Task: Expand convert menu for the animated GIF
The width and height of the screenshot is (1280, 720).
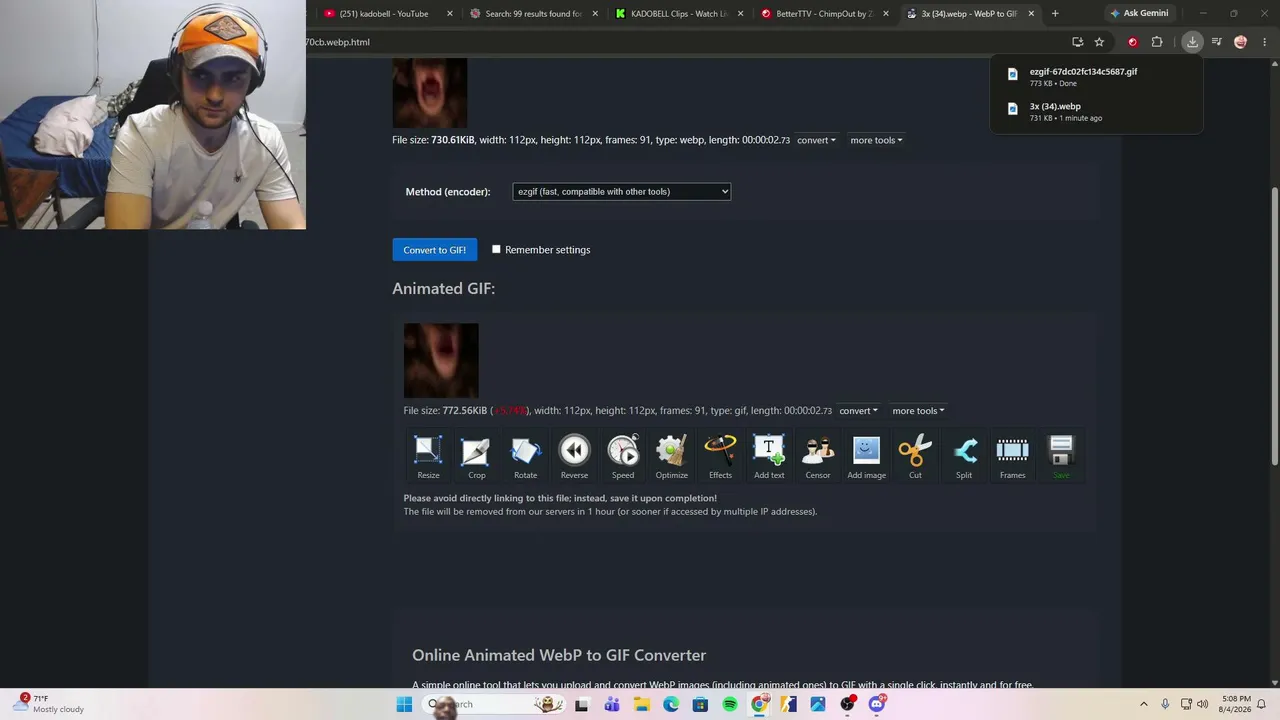Action: tap(858, 411)
